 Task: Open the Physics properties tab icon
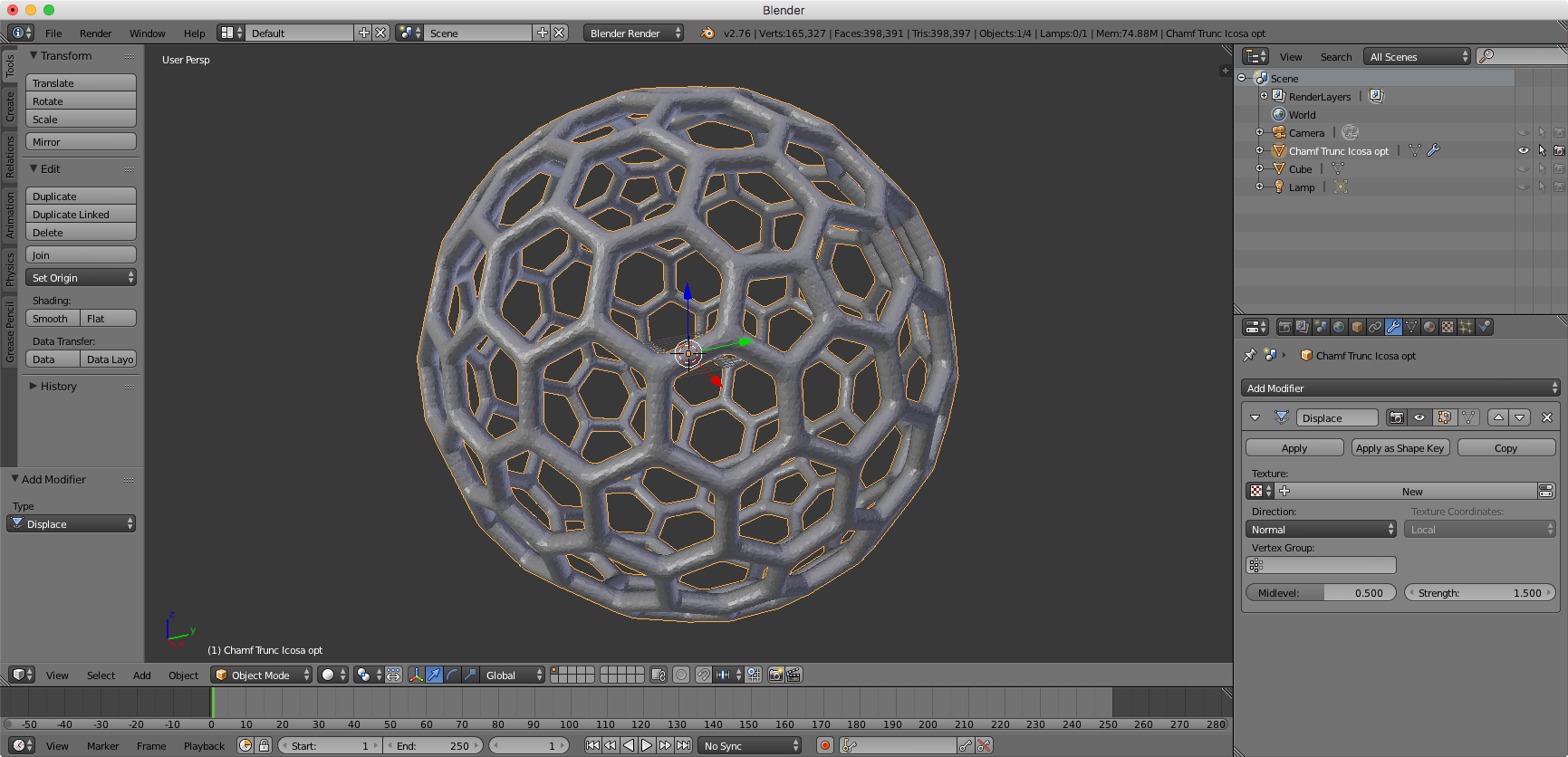tap(1484, 327)
